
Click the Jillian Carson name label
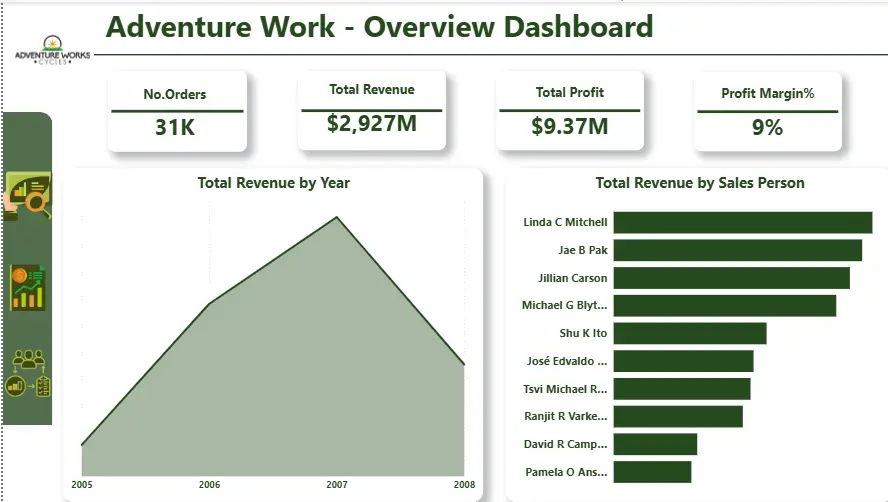tap(573, 278)
